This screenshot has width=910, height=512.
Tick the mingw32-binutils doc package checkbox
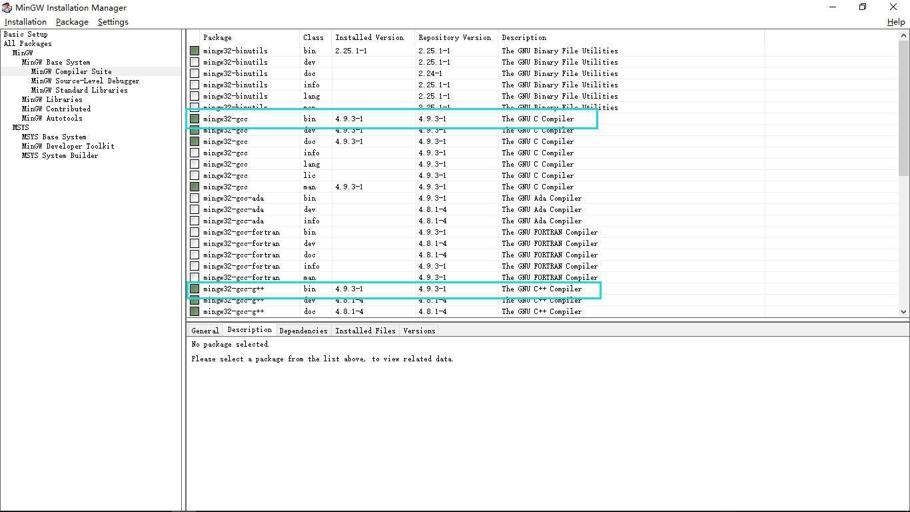(x=194, y=73)
